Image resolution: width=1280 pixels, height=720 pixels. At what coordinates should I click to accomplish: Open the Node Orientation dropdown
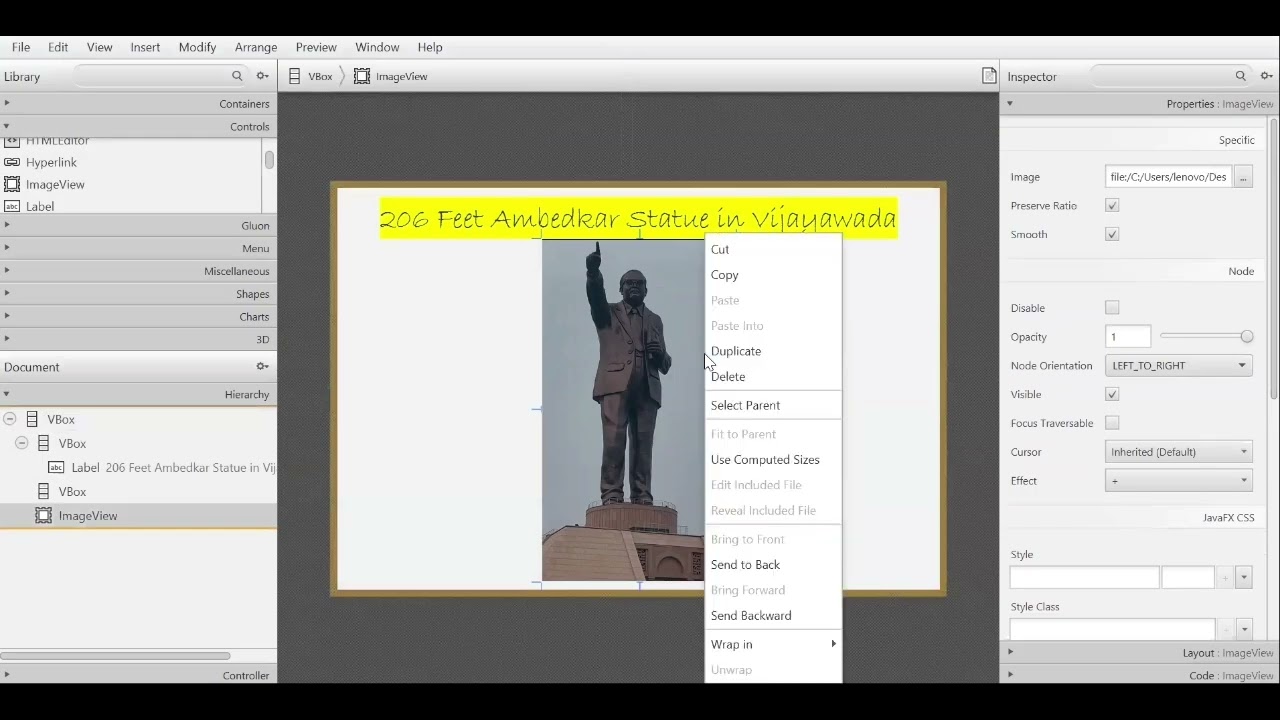[1178, 365]
